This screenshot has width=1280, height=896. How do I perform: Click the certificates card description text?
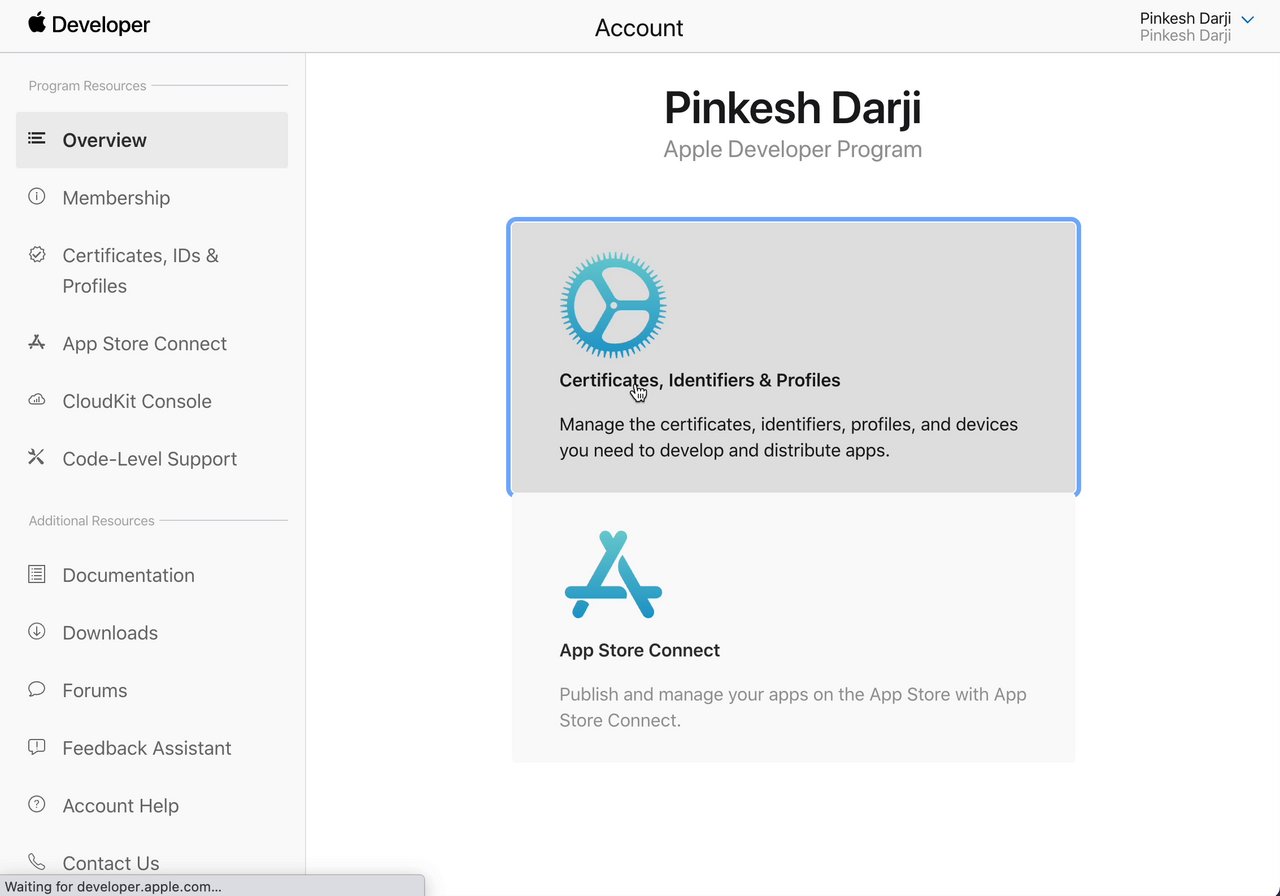click(789, 437)
